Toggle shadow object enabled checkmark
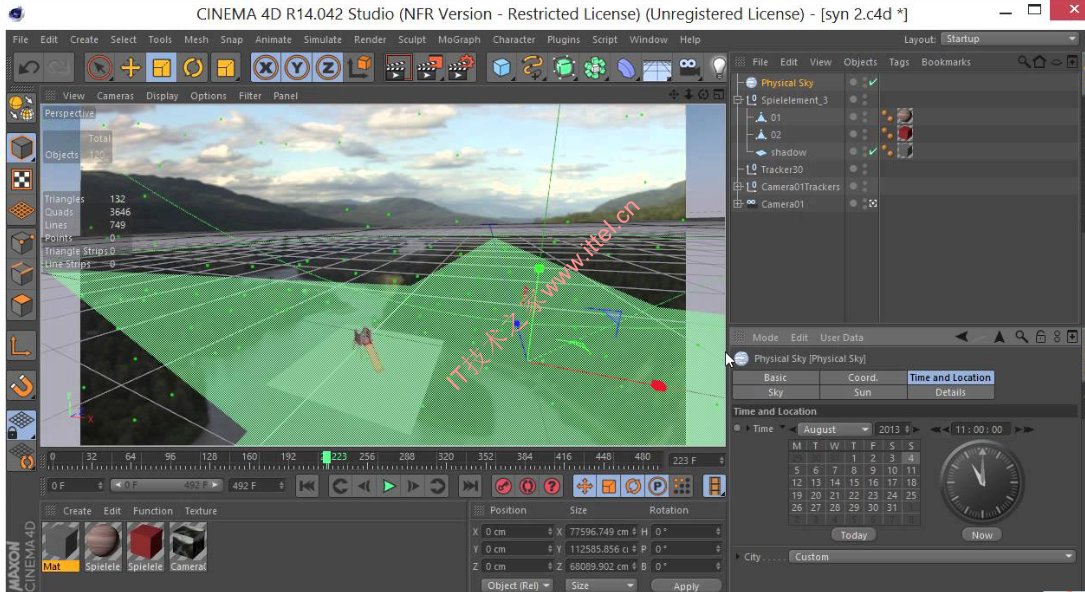This screenshot has height=592, width=1085. 873,151
